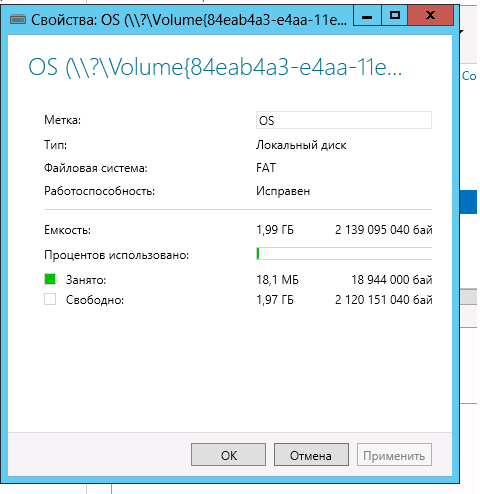Click the large OS volume heading
This screenshot has height=494, width=480.
pyautogui.click(x=215, y=67)
